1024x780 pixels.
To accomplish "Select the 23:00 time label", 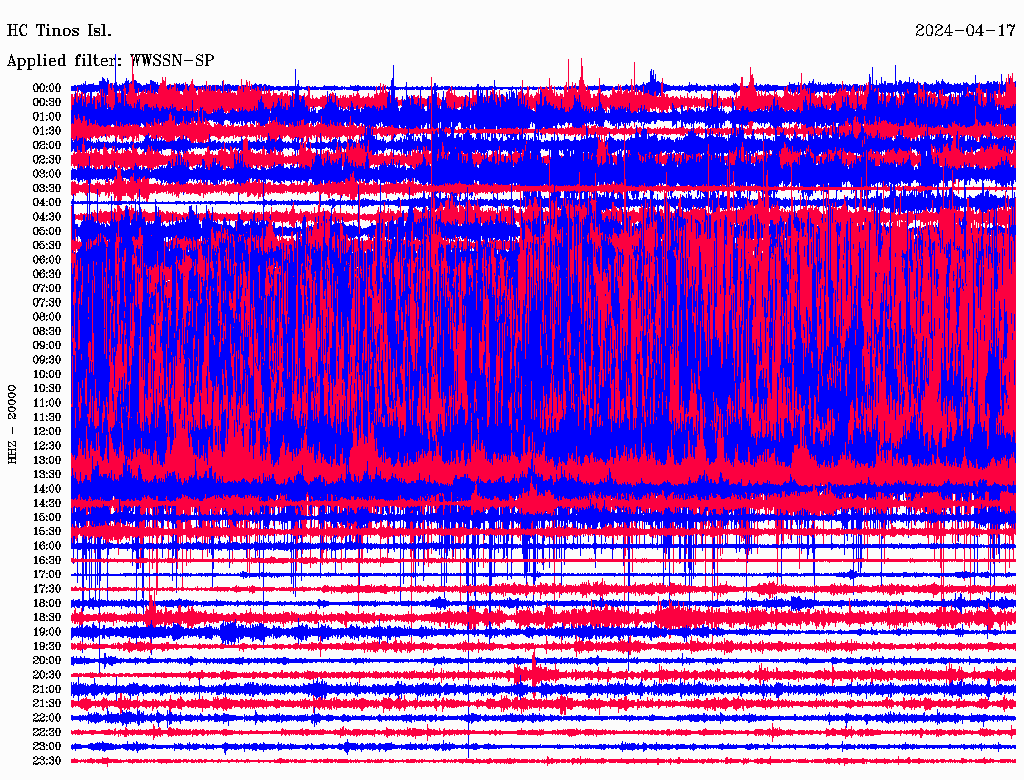I will click(x=47, y=747).
